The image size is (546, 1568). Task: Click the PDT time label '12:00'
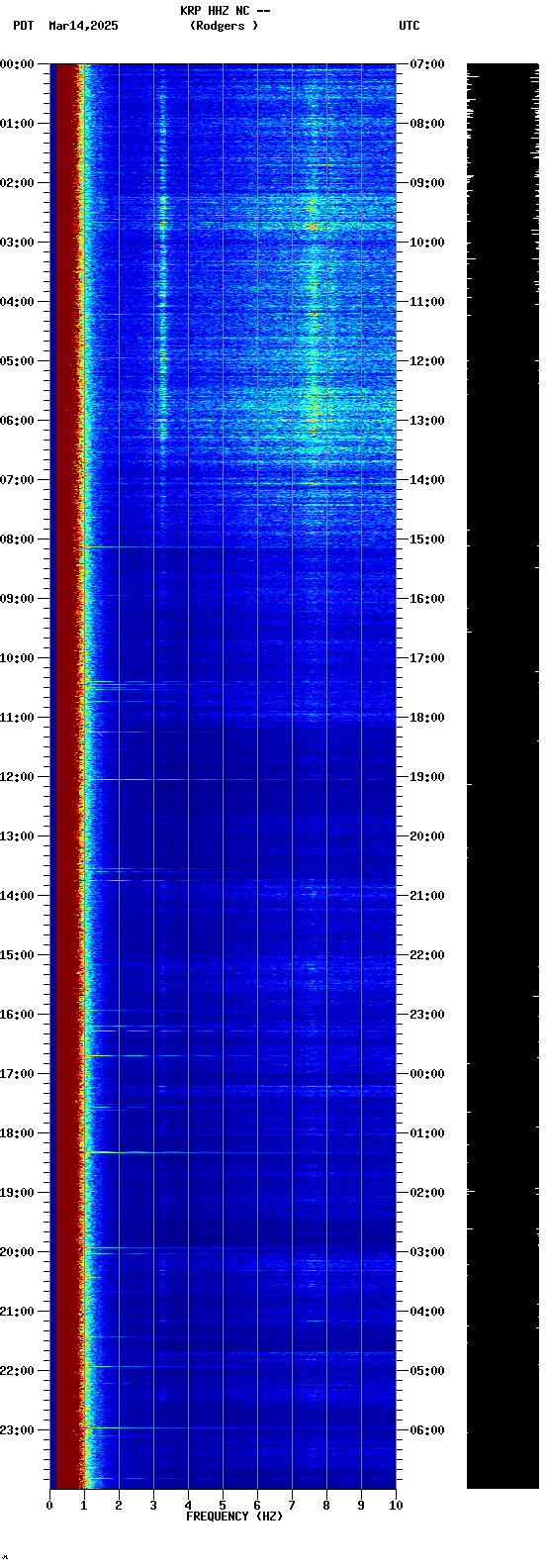tap(17, 777)
